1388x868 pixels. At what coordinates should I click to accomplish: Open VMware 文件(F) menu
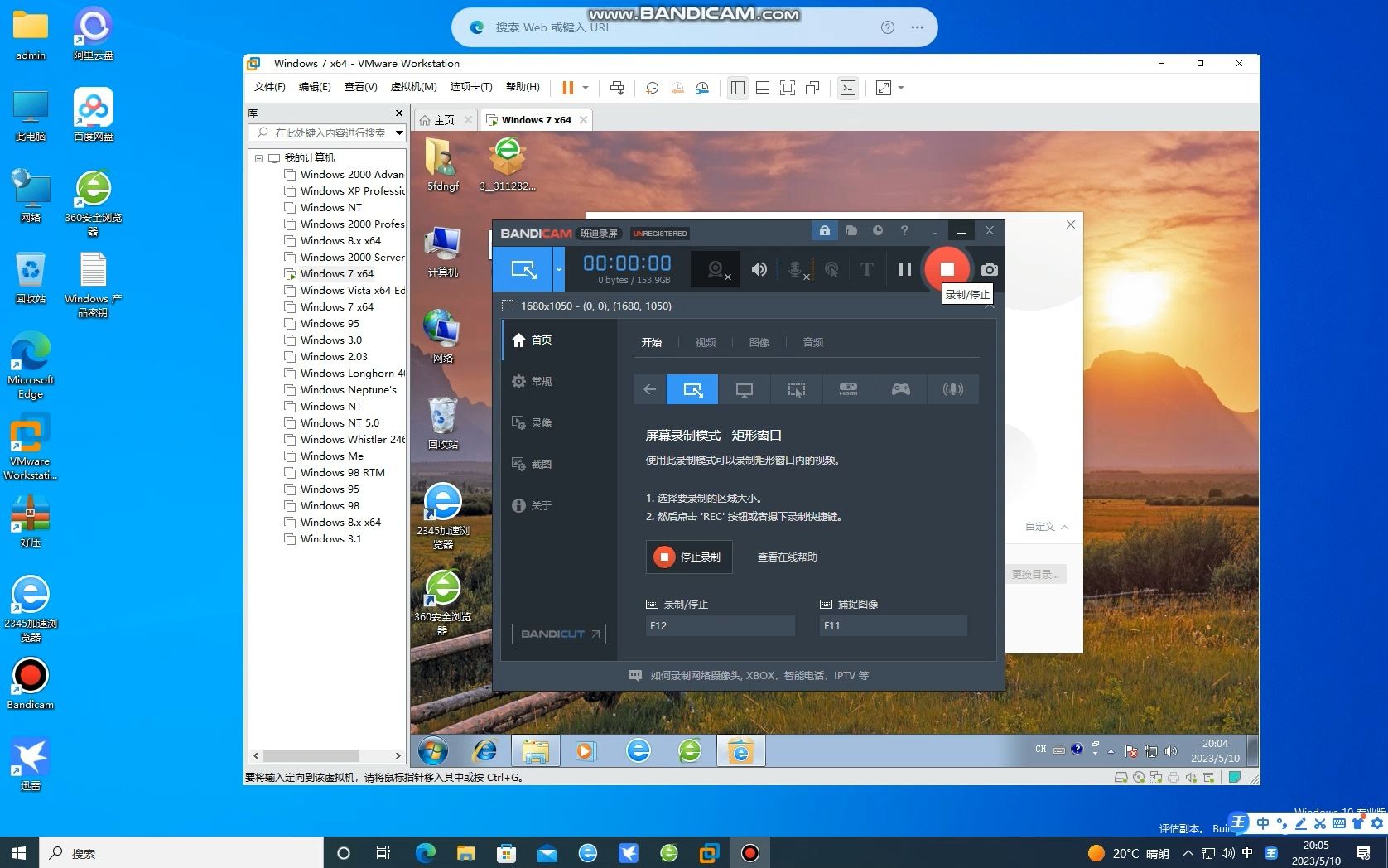pyautogui.click(x=269, y=87)
